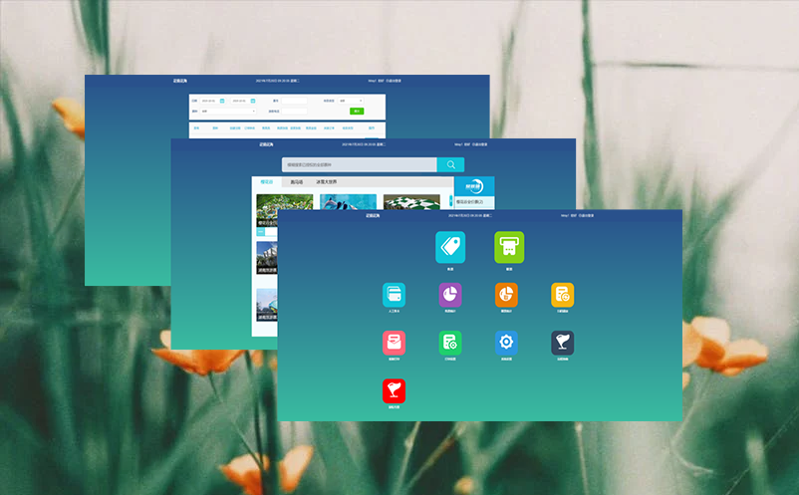Open the blue gear system settings icon
Viewport: 799px width, 495px height.
point(506,343)
